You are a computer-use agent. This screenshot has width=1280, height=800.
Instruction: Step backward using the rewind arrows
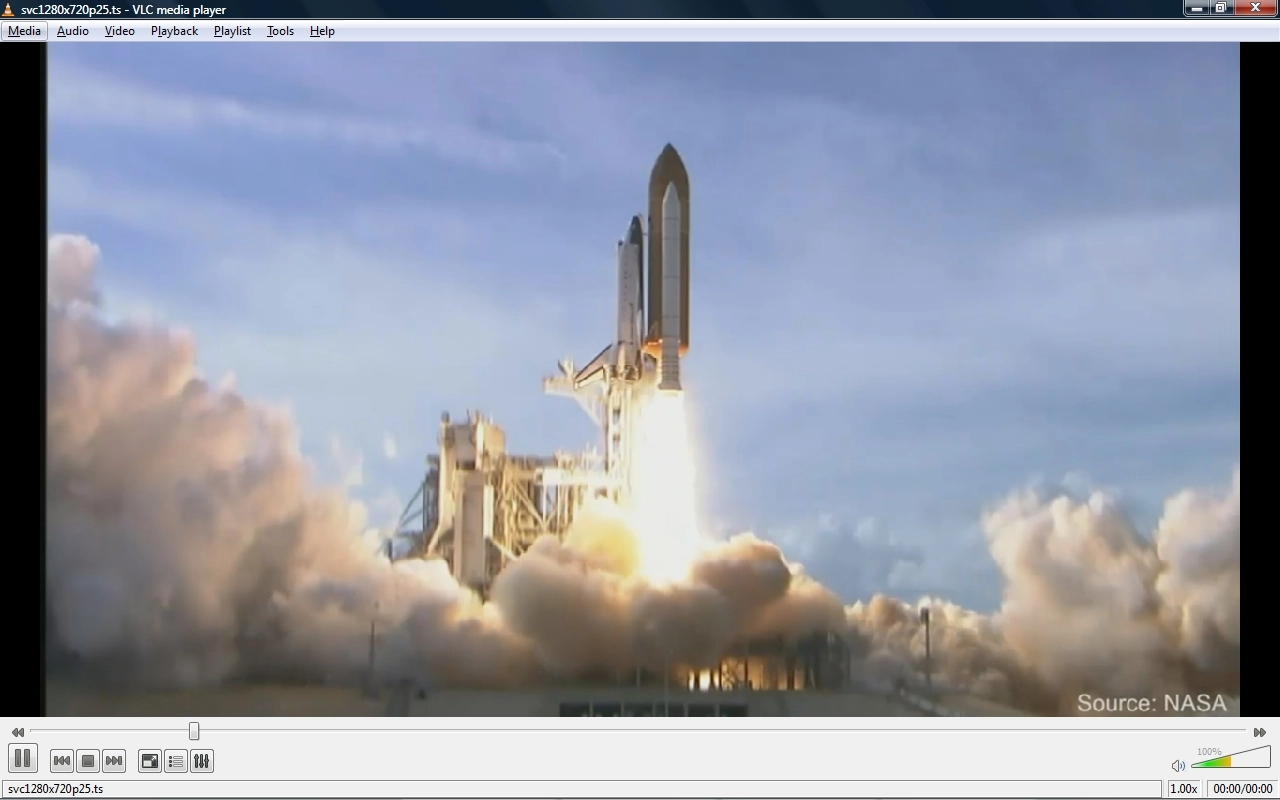[x=18, y=732]
